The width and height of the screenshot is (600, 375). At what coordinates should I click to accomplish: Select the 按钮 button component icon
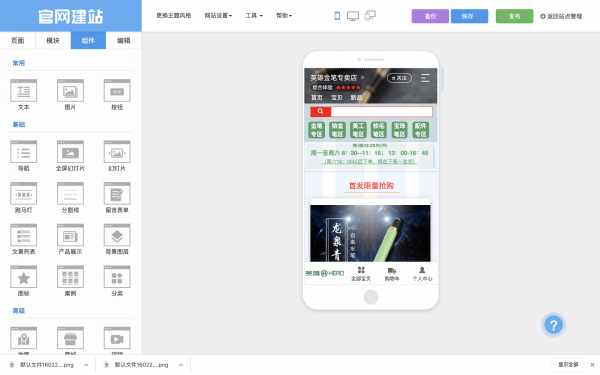point(117,91)
